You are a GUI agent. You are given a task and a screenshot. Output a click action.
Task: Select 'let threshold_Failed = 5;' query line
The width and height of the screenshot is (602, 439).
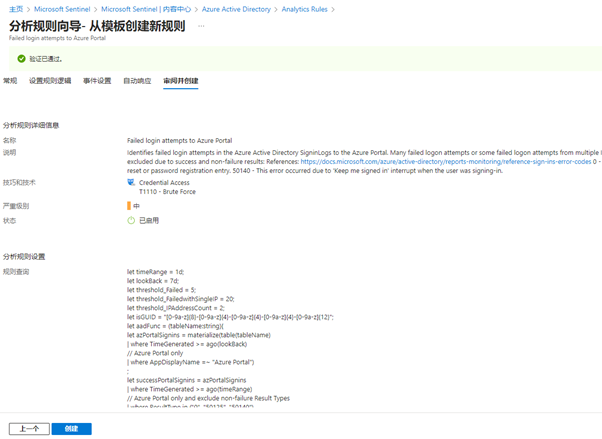(x=161, y=290)
